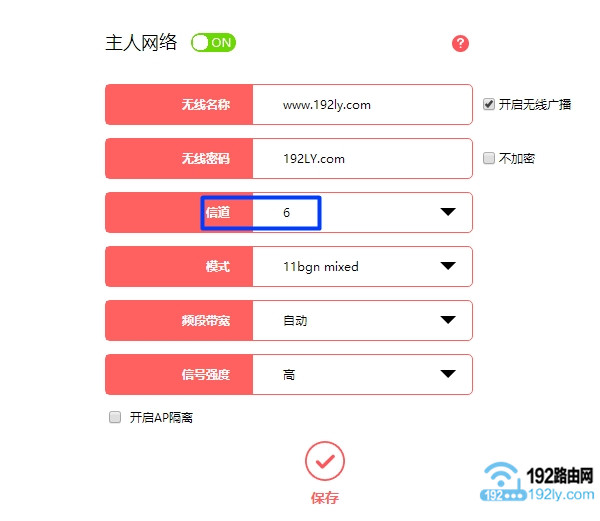Click the red checkmark save icon
This screenshot has width=600, height=521.
point(324,461)
